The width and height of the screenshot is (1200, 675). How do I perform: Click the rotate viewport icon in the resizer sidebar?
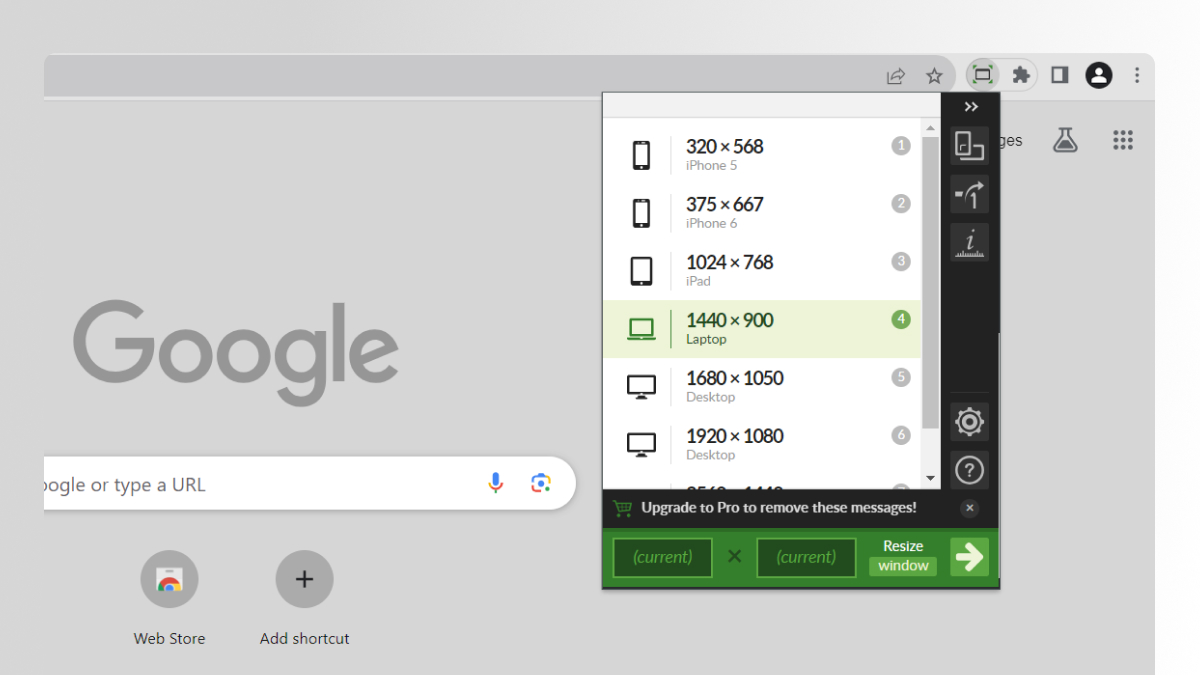[x=970, y=146]
